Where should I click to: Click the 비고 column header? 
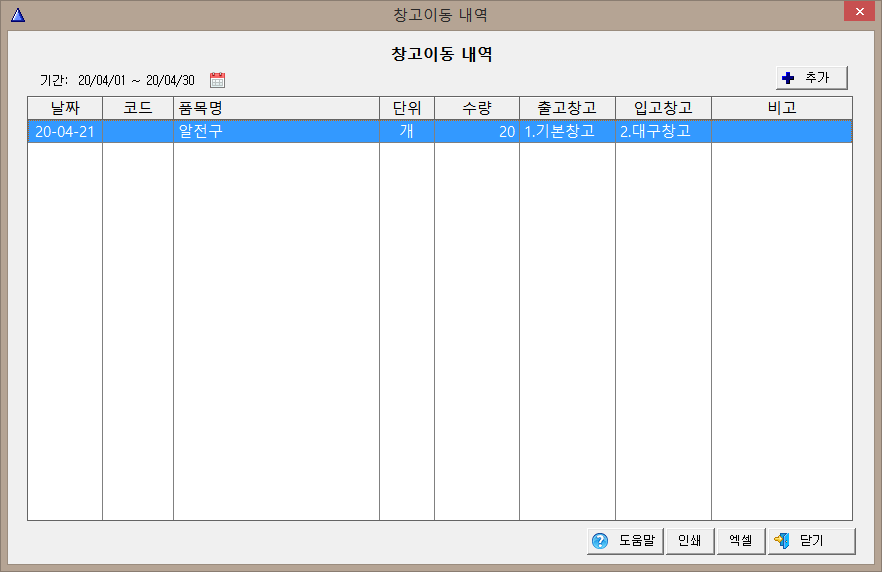click(x=782, y=108)
